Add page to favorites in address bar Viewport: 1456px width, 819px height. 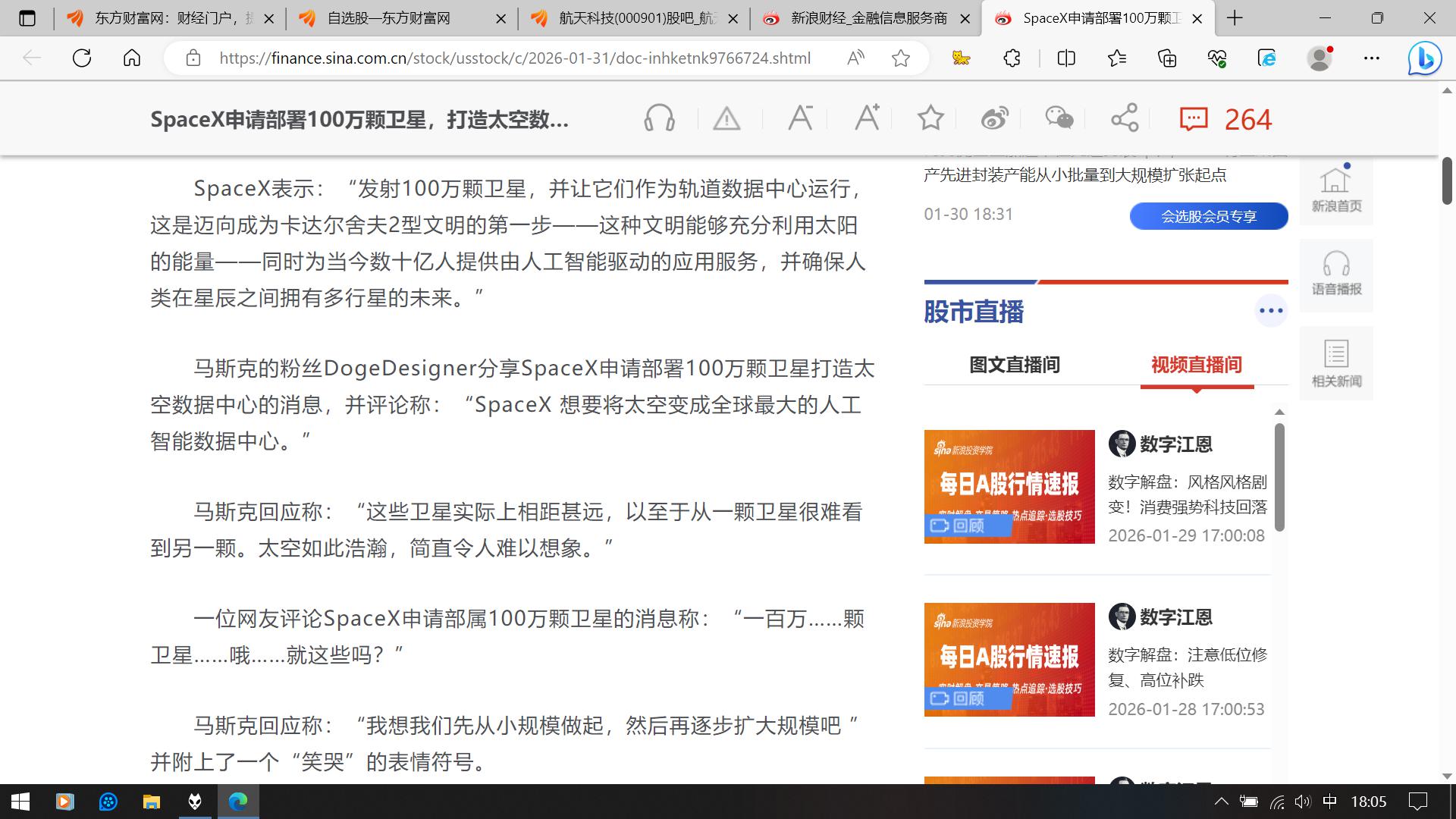pos(901,58)
